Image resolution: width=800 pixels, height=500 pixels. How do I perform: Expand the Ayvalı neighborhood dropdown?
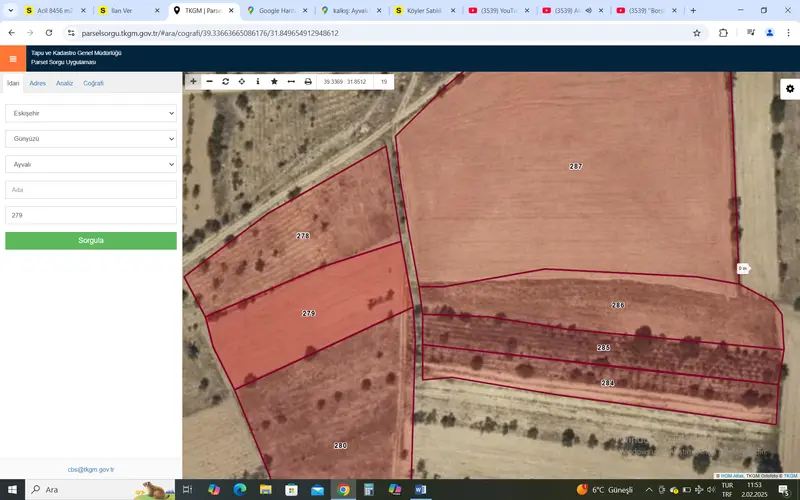(91, 164)
